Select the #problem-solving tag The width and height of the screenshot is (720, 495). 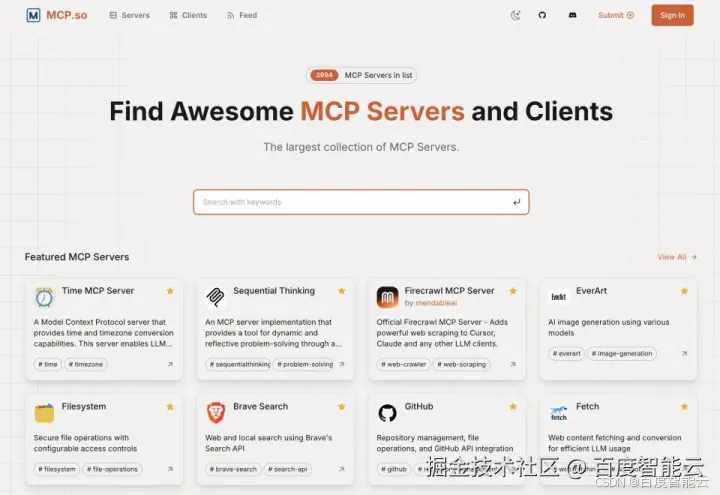point(304,364)
